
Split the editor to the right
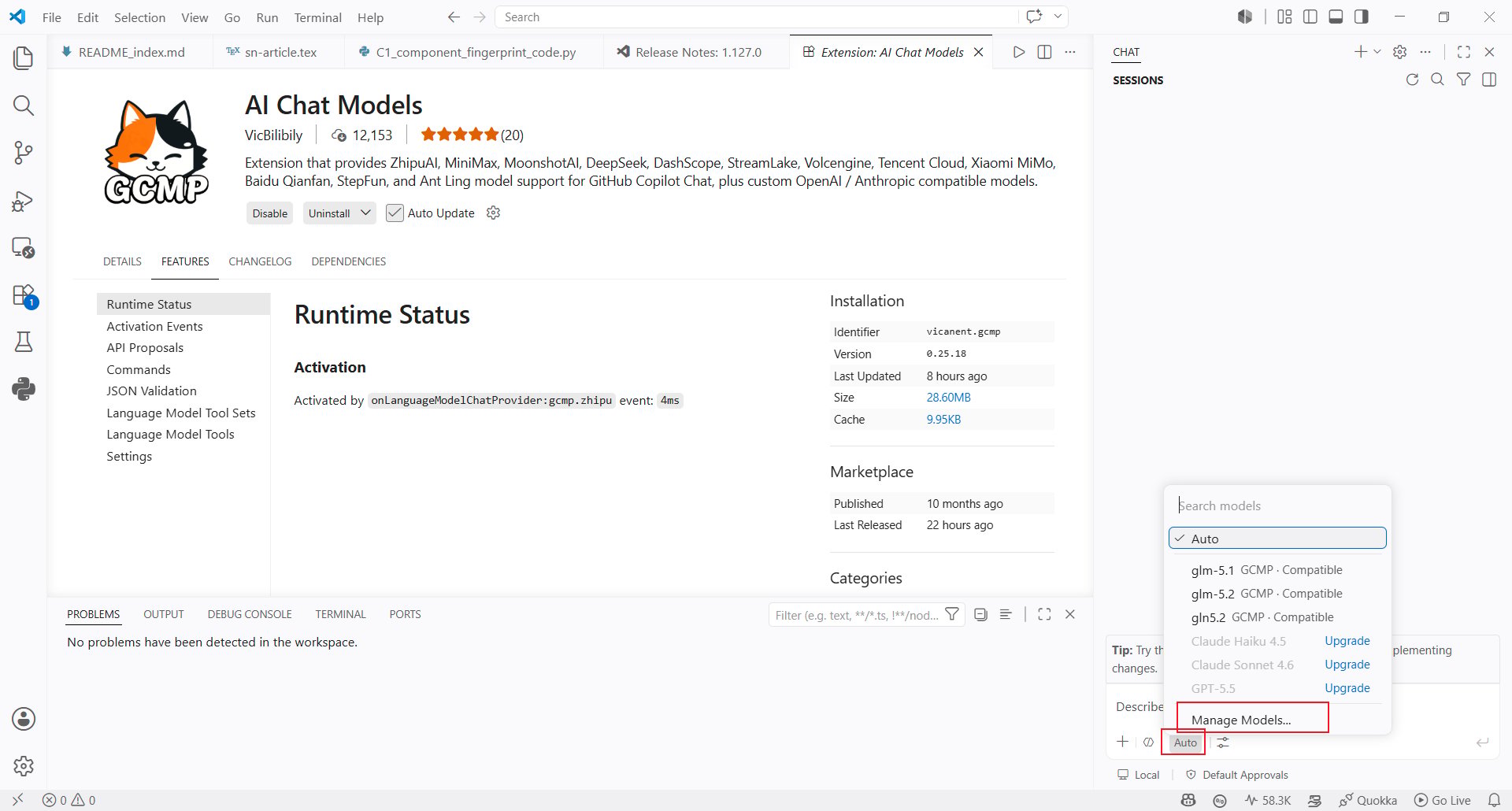click(1044, 52)
